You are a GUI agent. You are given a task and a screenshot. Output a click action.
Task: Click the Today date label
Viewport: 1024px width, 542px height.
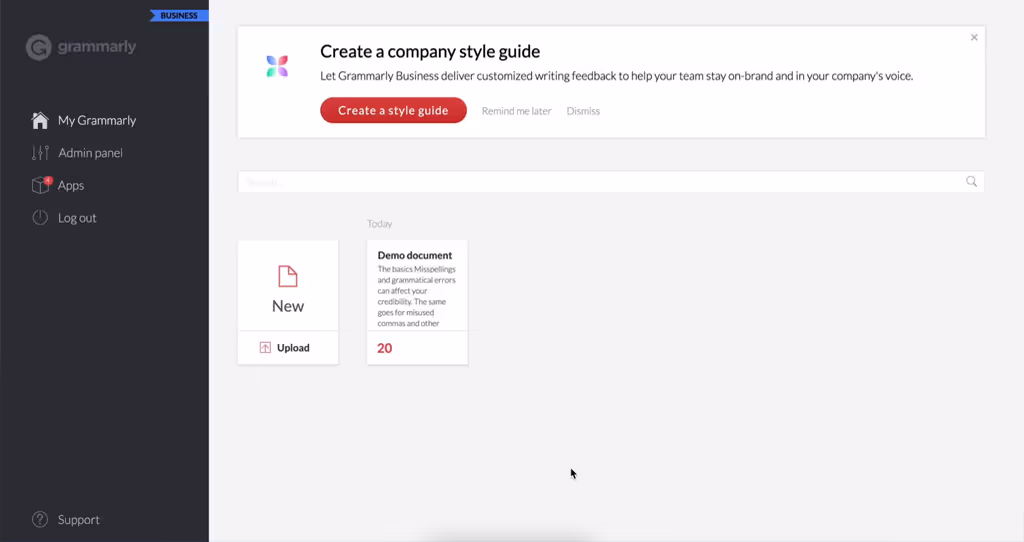click(379, 224)
